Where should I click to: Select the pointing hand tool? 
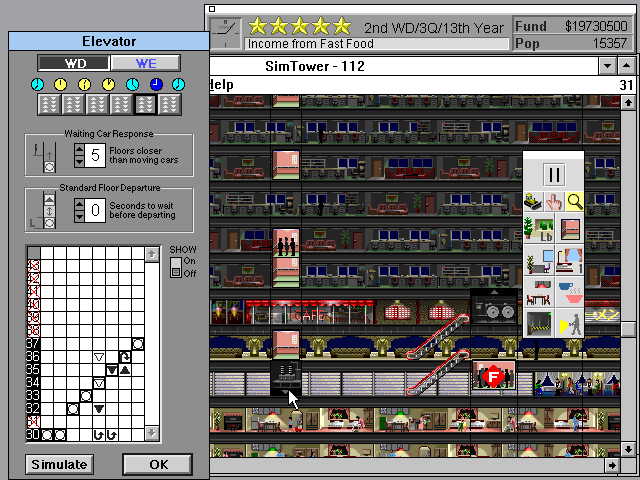(554, 202)
